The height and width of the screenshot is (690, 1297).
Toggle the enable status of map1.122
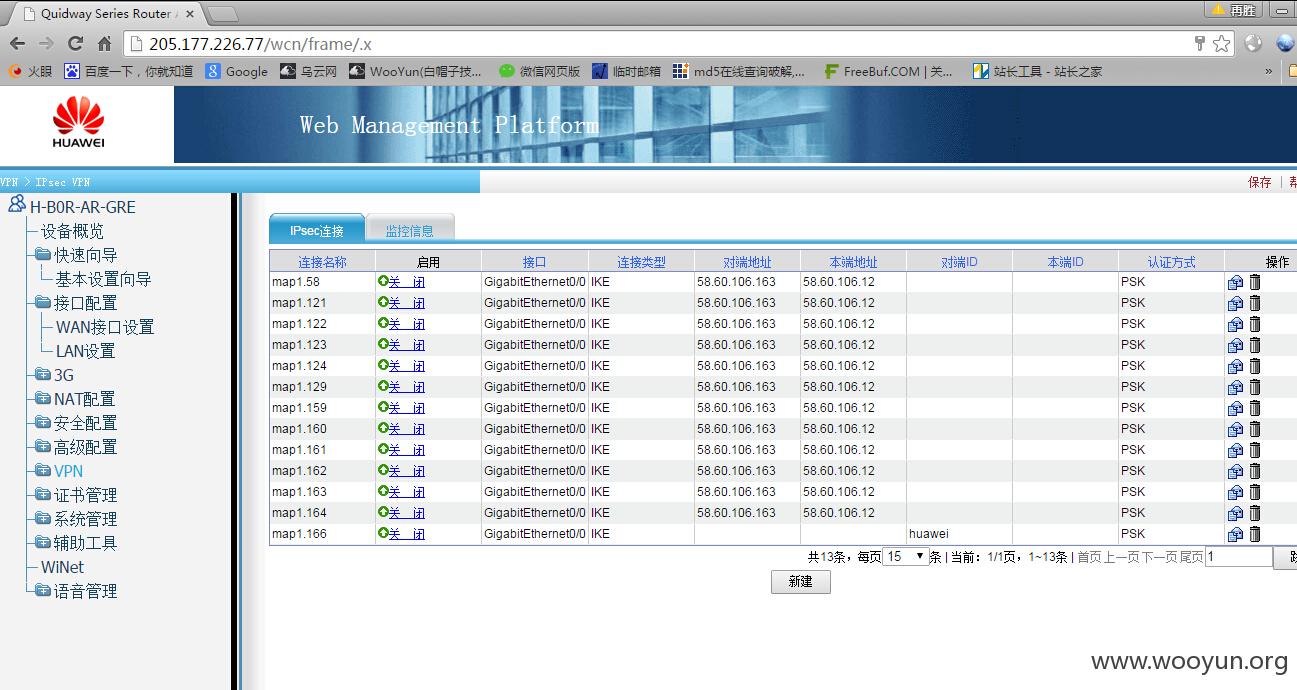tap(401, 324)
